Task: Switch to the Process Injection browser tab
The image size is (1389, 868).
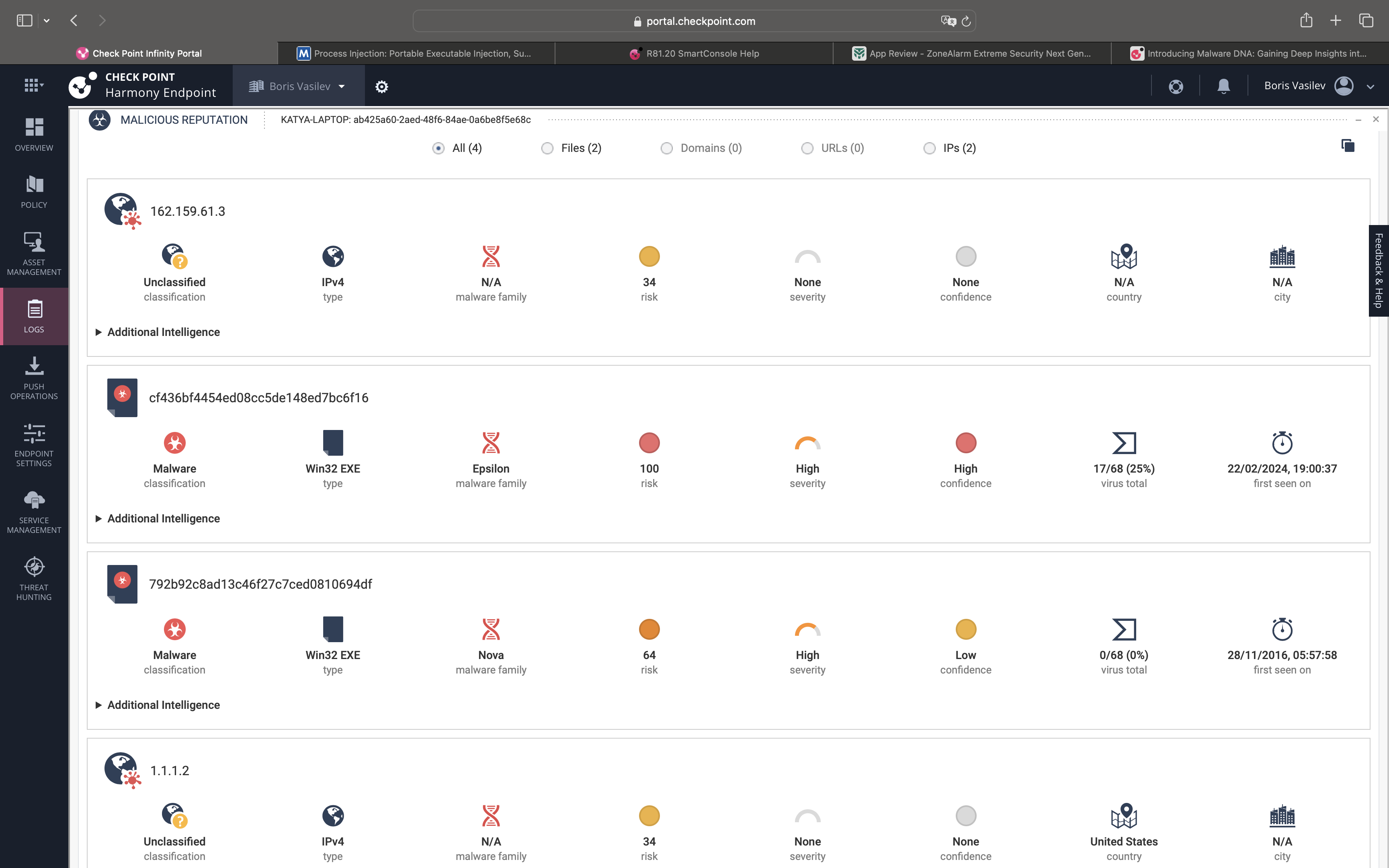Action: click(416, 53)
